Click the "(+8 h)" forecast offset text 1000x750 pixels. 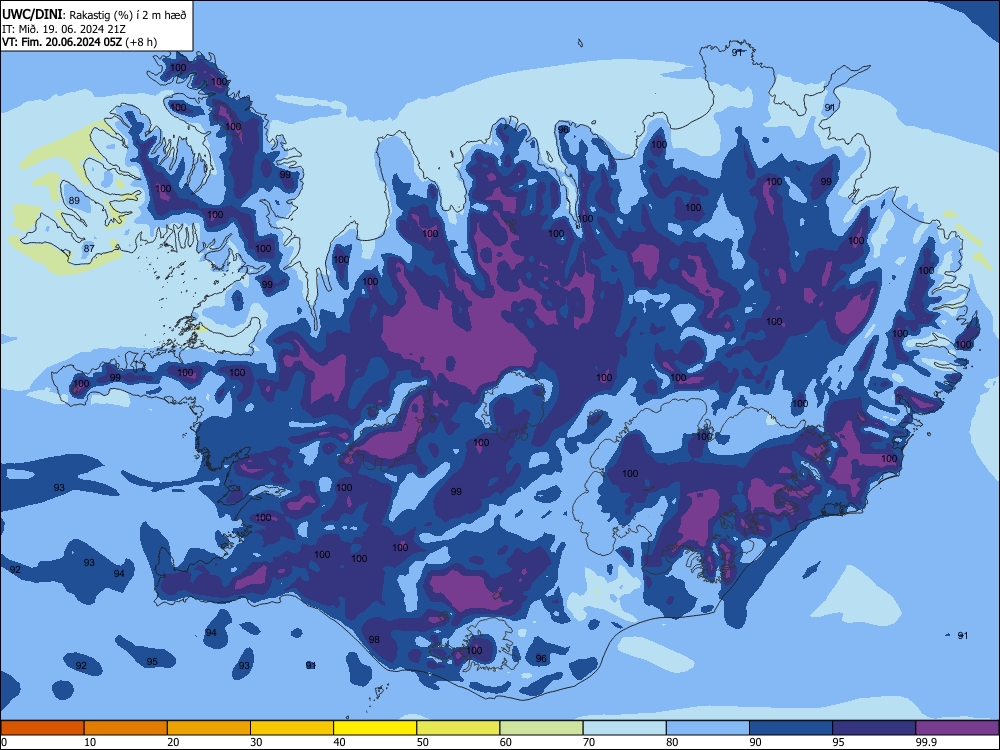click(141, 42)
